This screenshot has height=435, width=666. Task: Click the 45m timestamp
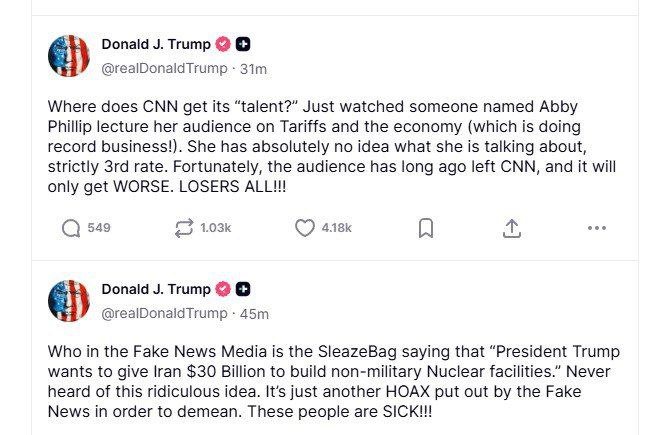(254, 314)
